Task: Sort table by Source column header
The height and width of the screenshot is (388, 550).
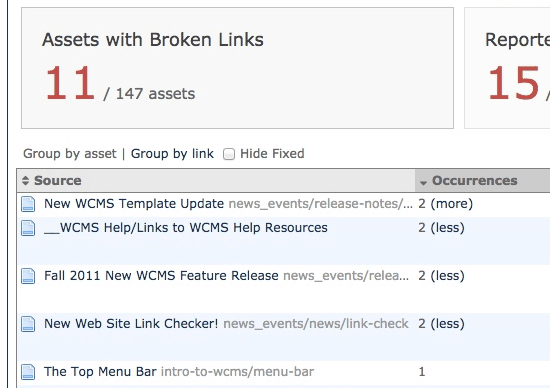Action: click(58, 181)
